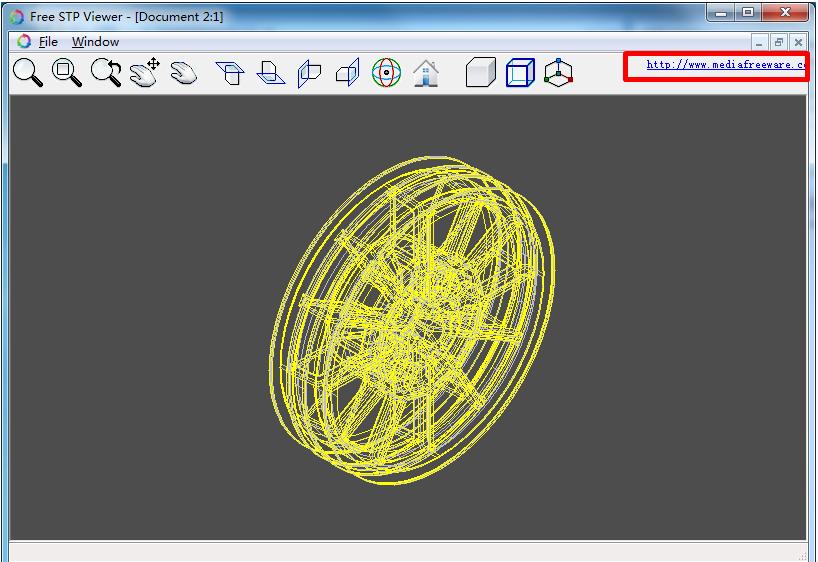Reset view with the Home icon
Screen dimensions: 818x562
click(x=426, y=73)
